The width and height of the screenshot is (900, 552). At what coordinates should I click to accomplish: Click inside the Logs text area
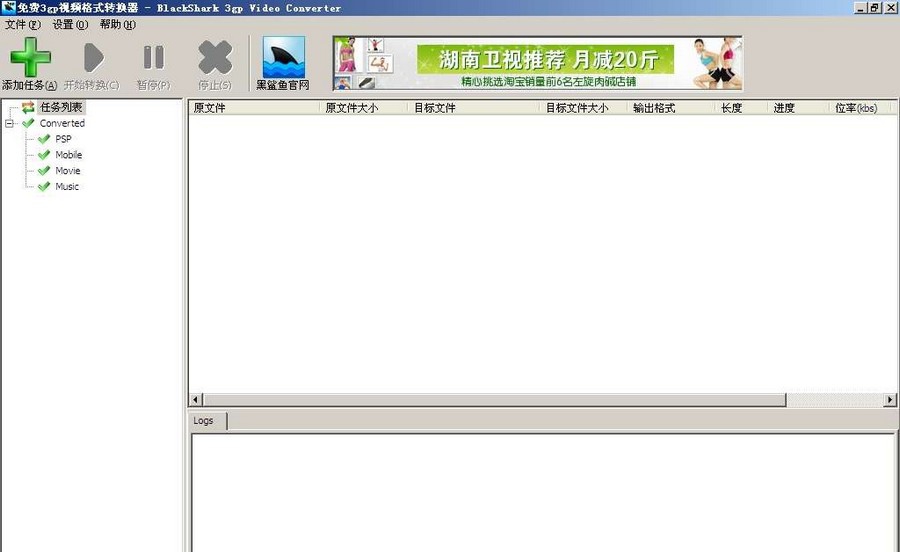[x=542, y=492]
